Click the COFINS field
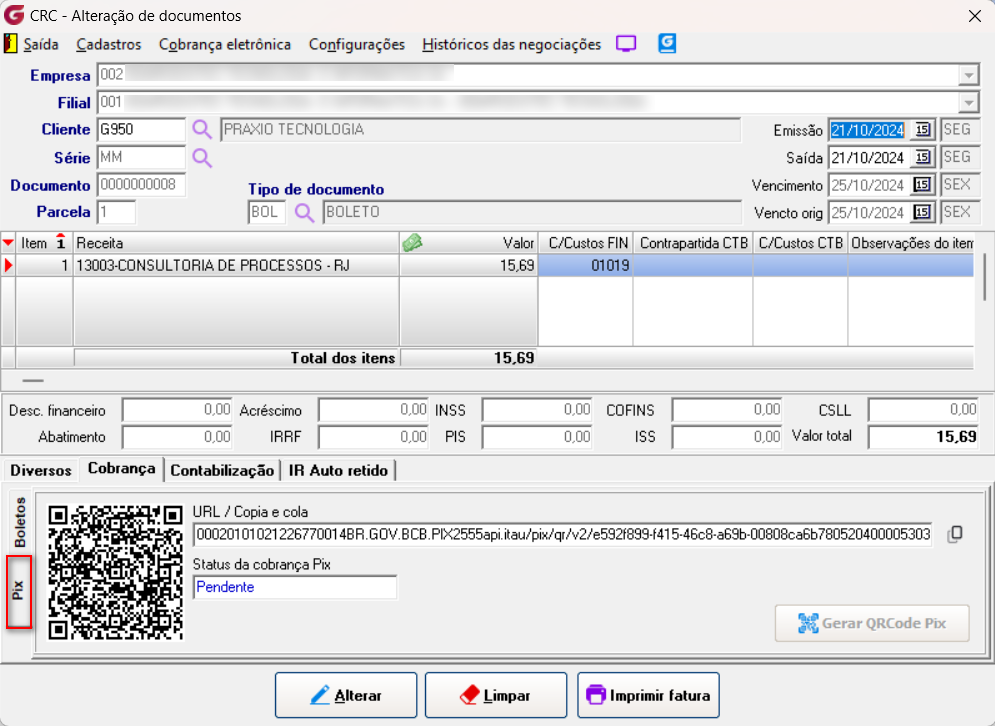 727,410
